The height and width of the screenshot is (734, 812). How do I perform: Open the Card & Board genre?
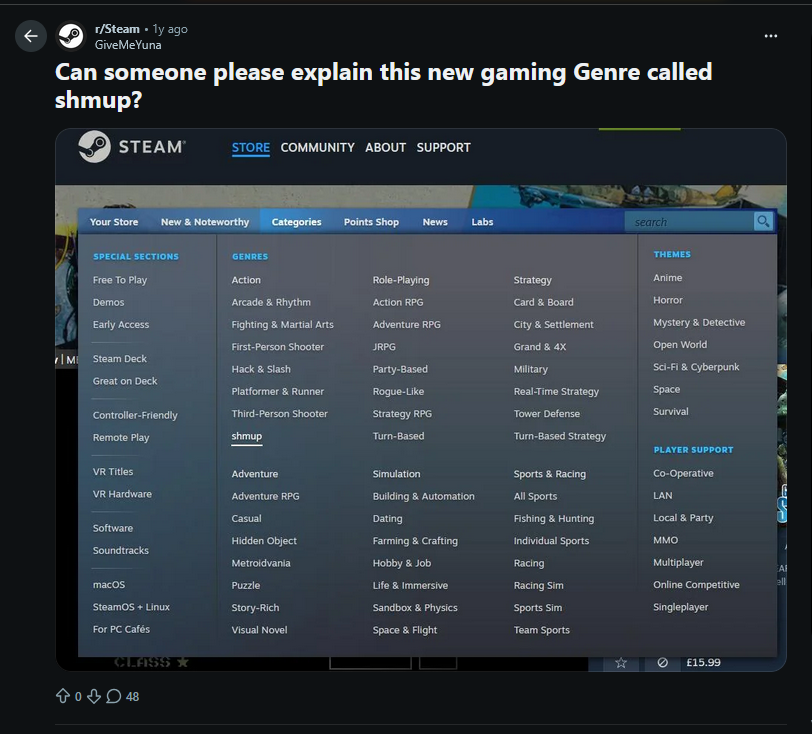(543, 302)
